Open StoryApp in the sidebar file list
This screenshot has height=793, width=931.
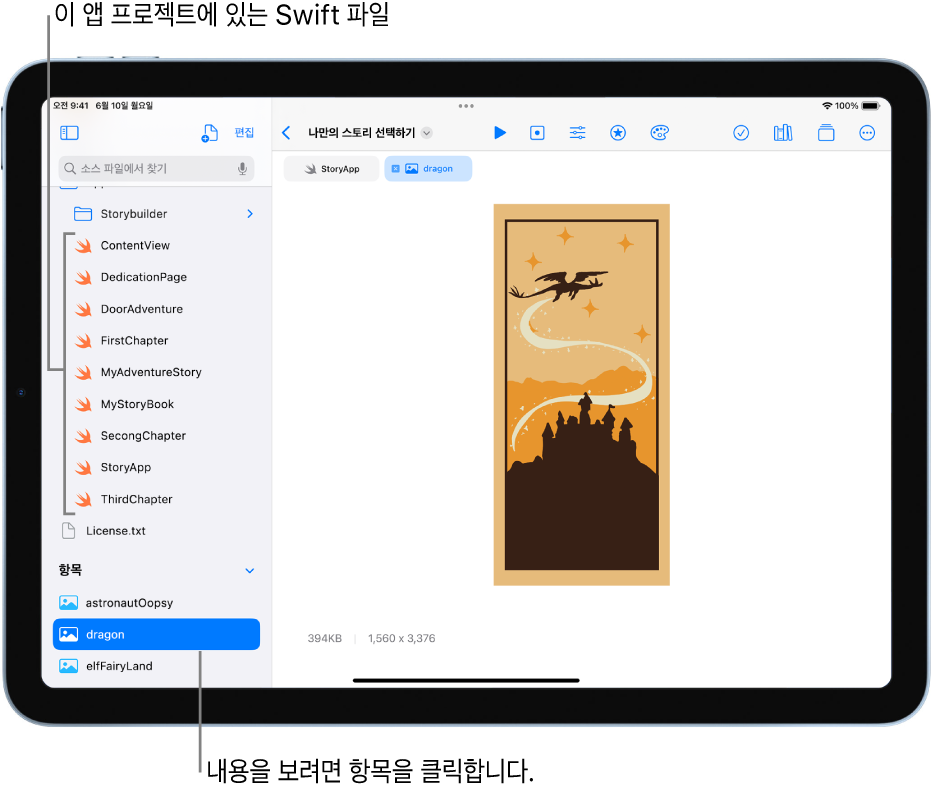coord(156,467)
